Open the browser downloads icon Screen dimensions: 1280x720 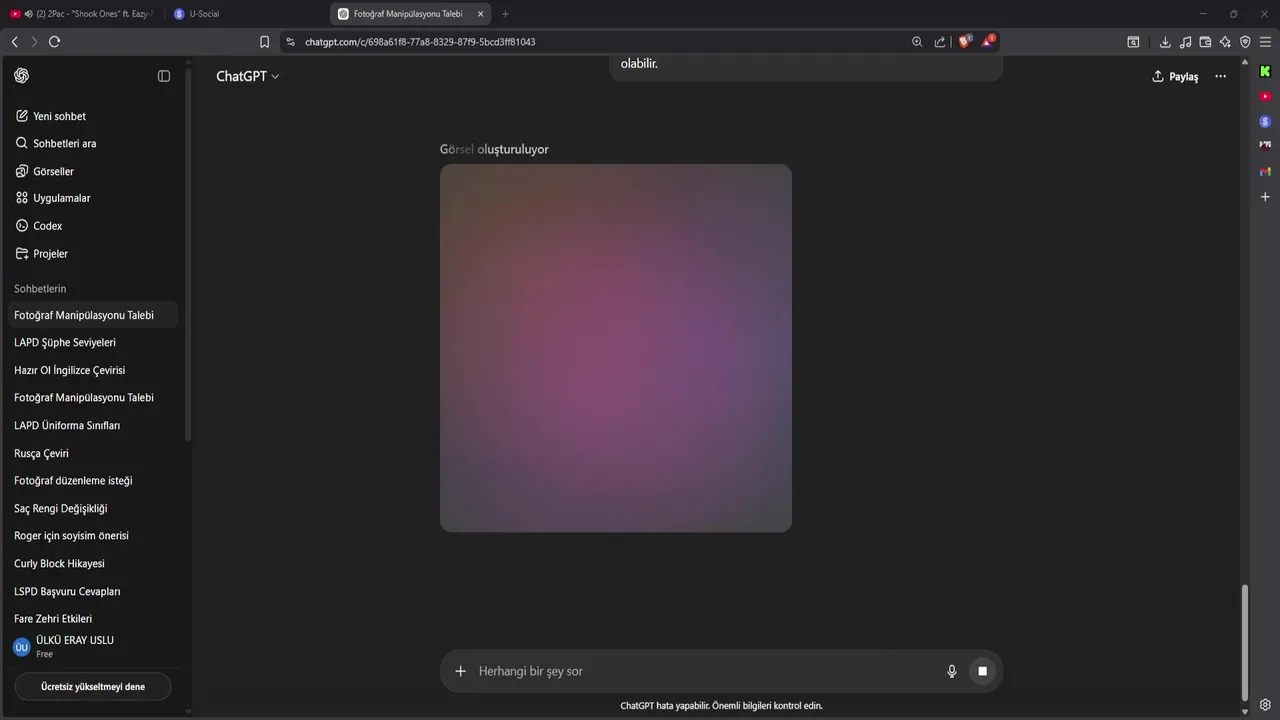(x=1165, y=42)
